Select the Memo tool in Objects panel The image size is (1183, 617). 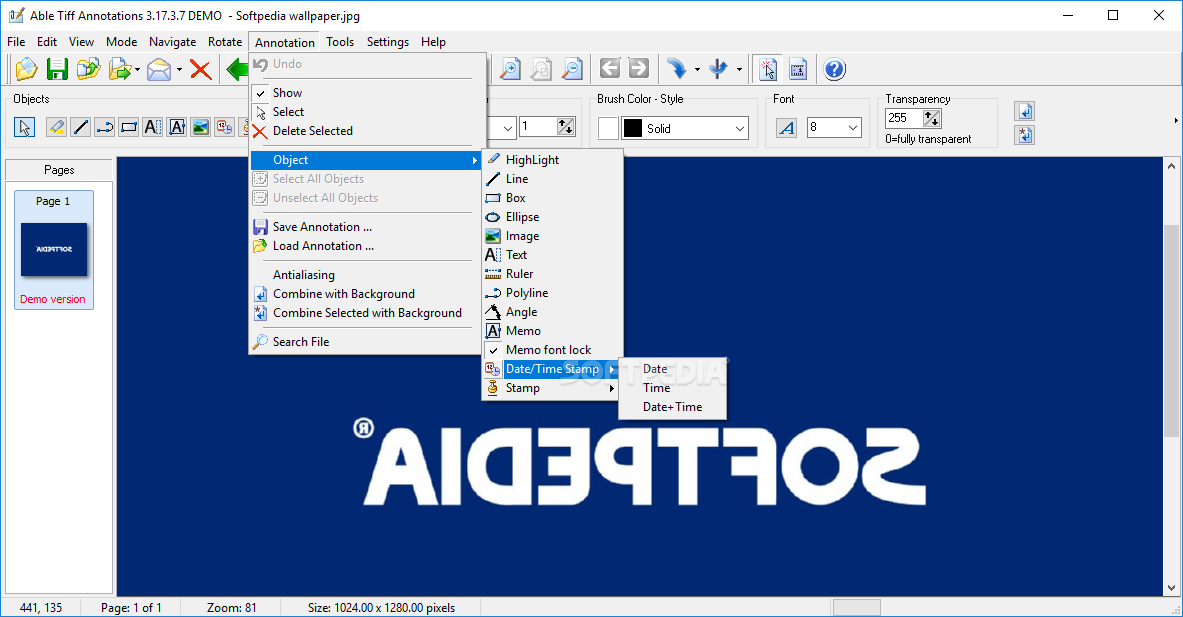click(x=177, y=127)
